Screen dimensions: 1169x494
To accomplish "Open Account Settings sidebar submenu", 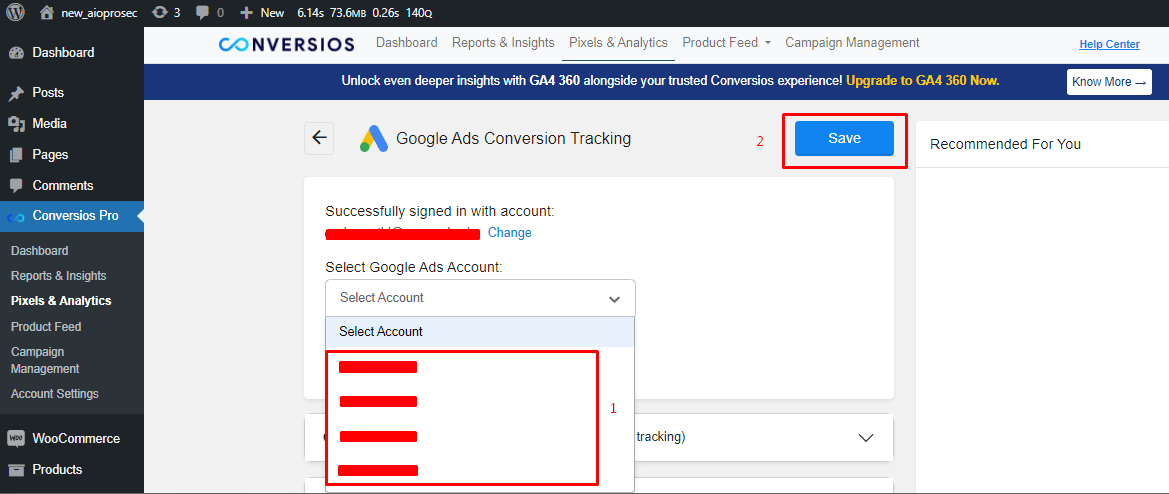I will (54, 393).
